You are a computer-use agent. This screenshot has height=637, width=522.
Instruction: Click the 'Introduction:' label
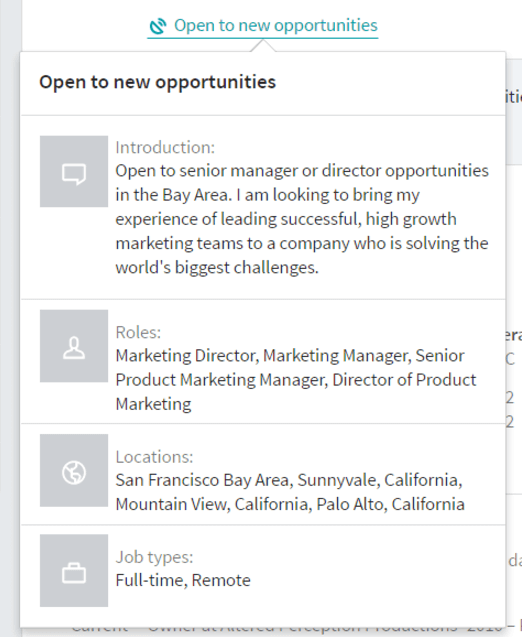165,147
